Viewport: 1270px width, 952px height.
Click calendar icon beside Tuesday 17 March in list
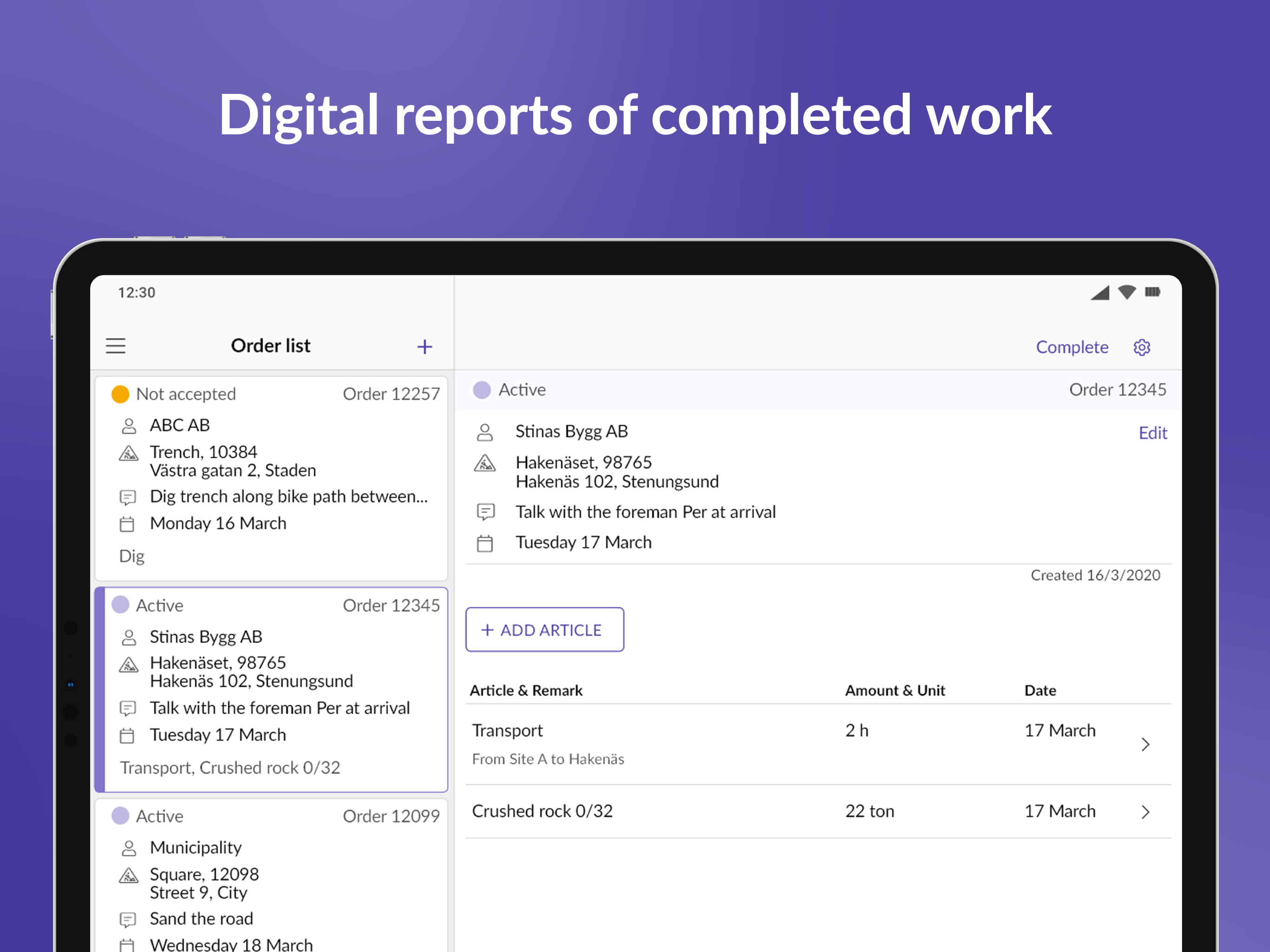click(127, 735)
